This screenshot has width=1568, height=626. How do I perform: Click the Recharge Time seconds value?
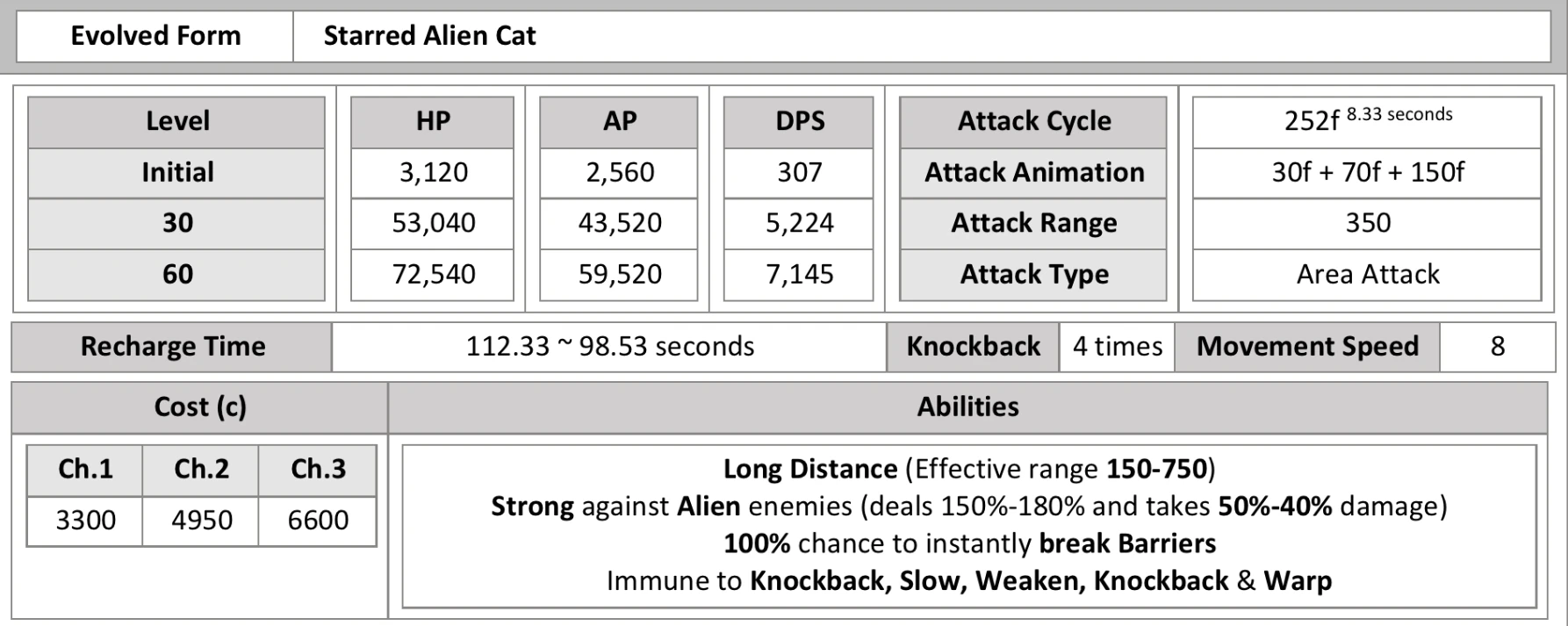pos(609,347)
